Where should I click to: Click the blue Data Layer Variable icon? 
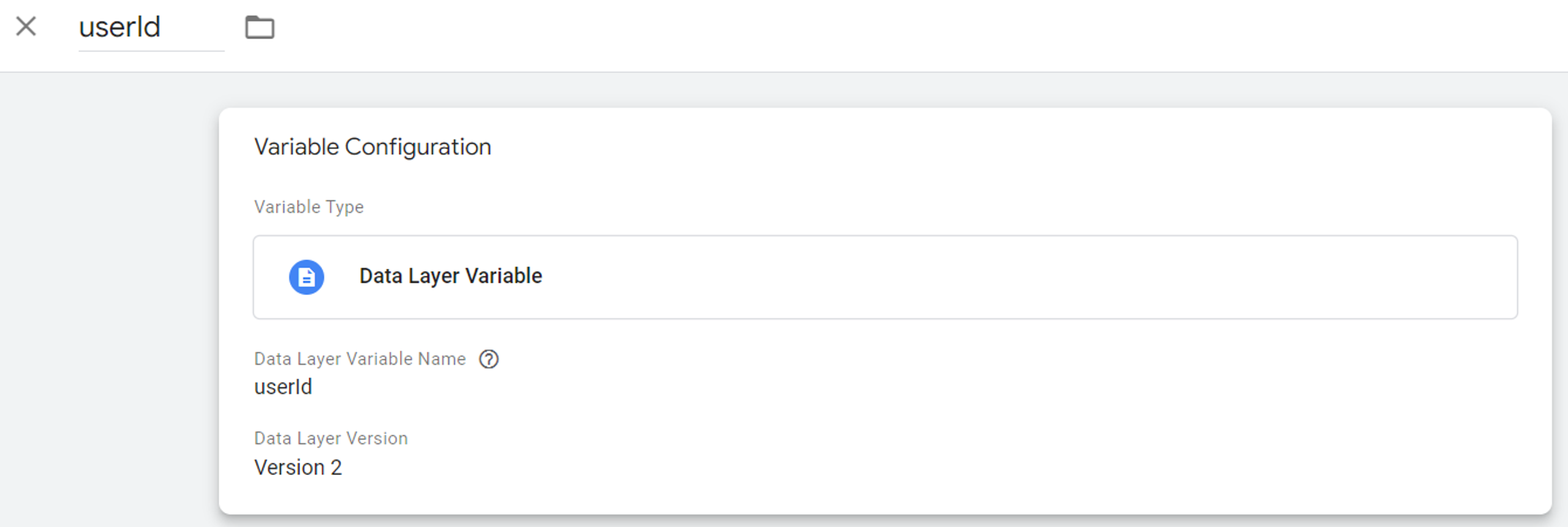pos(306,277)
